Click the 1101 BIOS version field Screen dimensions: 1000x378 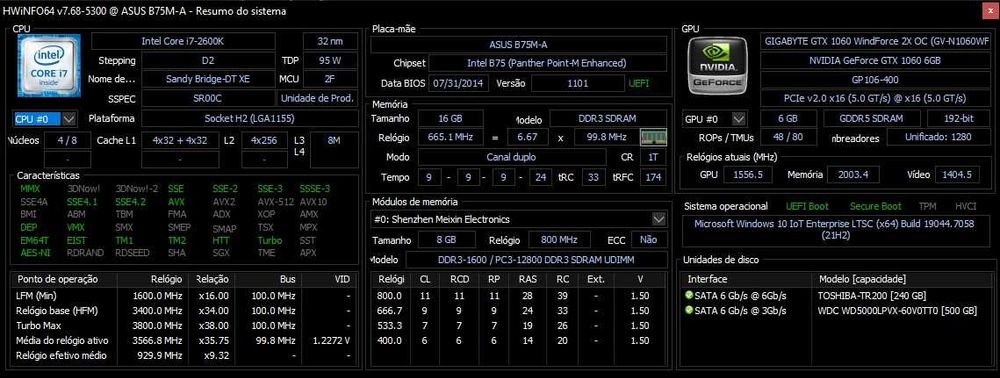point(577,84)
